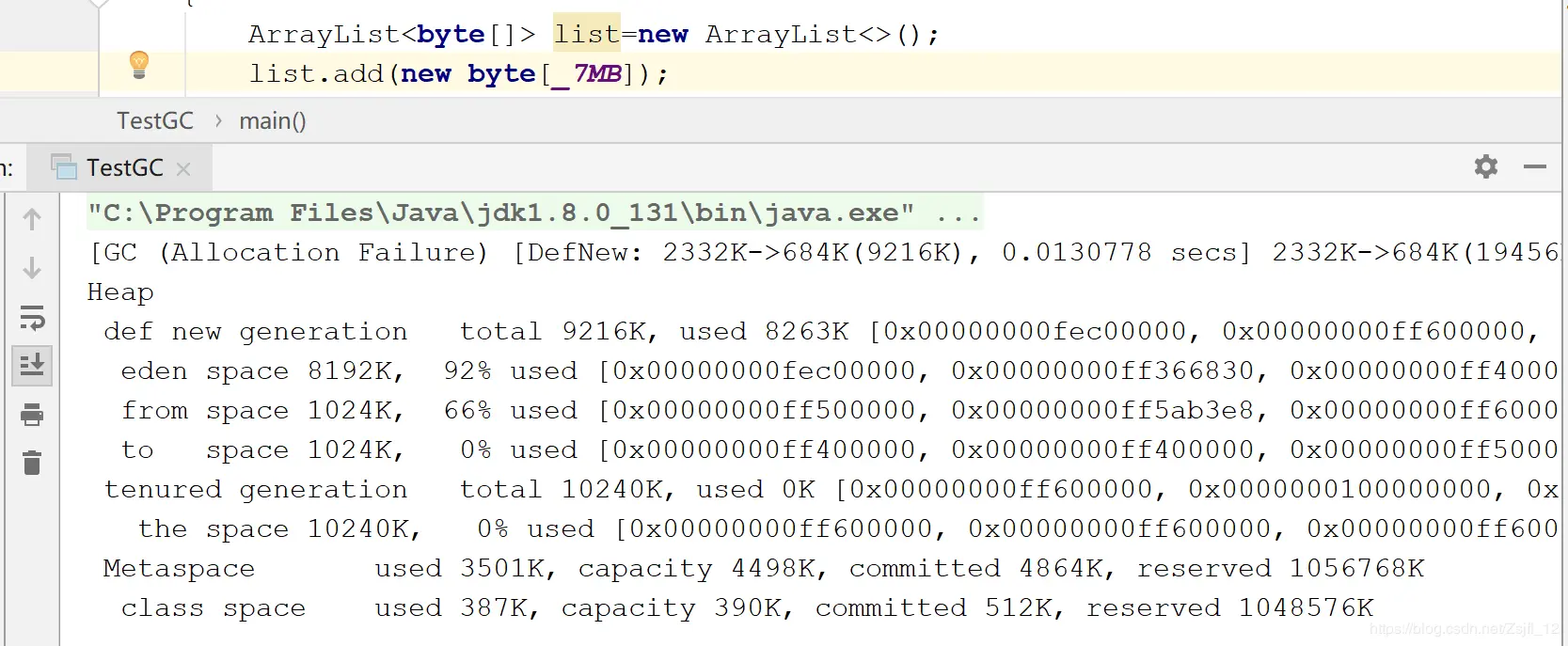1568x646 pixels.
Task: Click 'committed 512K' value
Action: coord(933,608)
